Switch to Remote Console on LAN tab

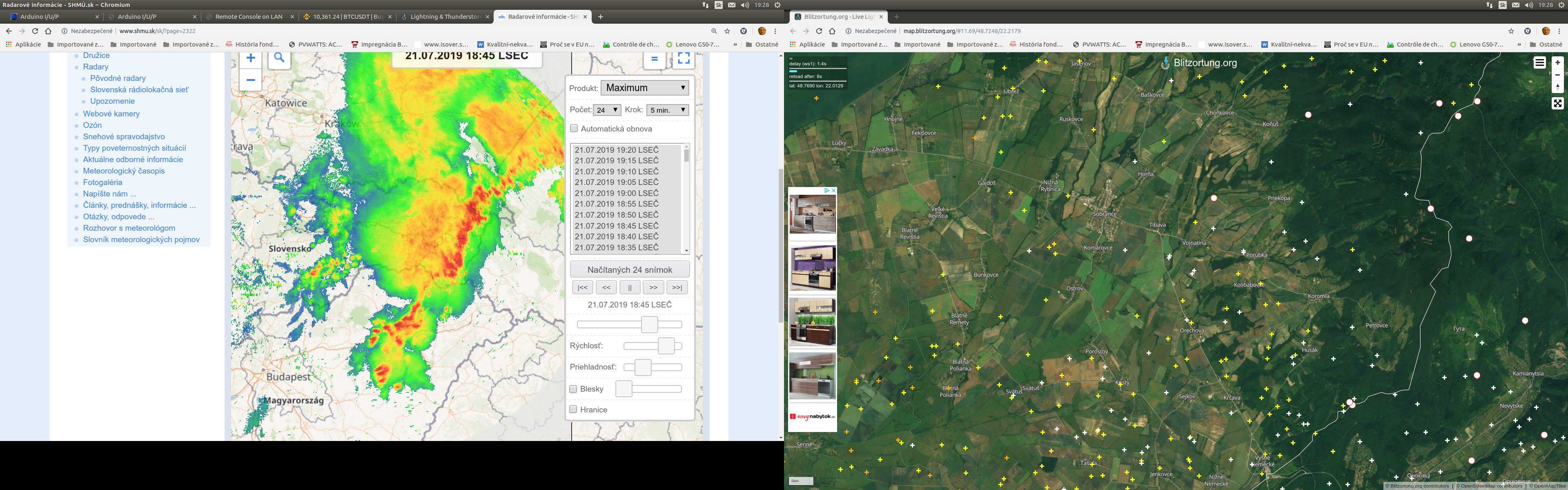point(249,16)
